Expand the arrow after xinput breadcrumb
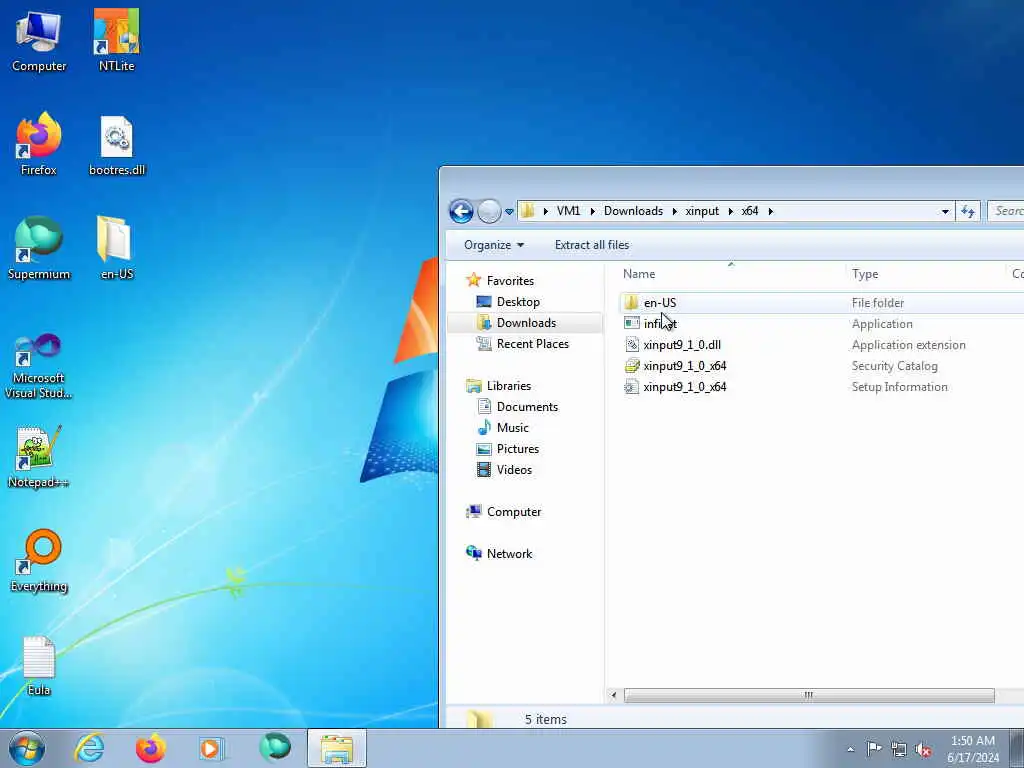This screenshot has width=1024, height=768. [x=731, y=211]
